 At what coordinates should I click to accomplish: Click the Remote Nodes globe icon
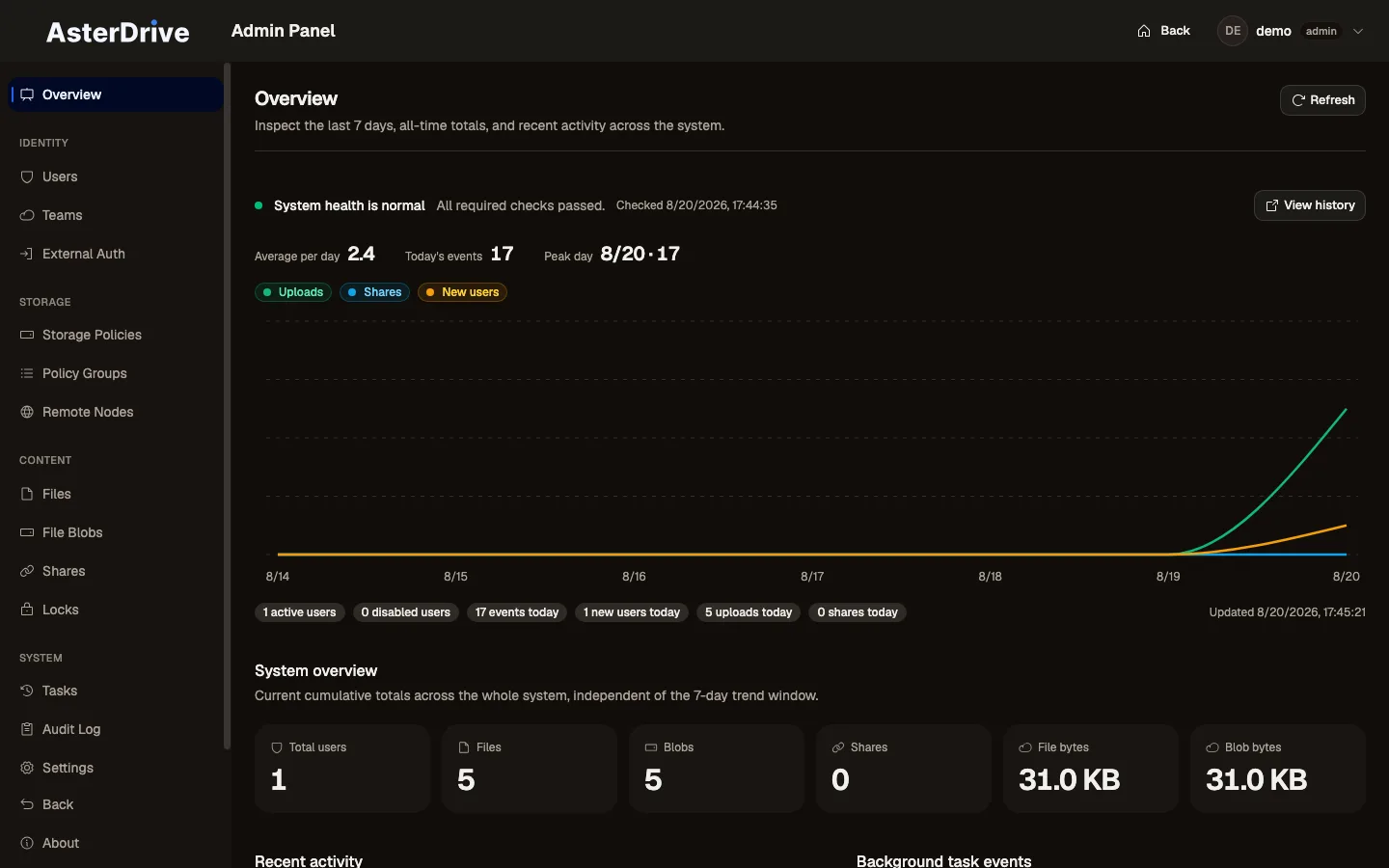click(x=27, y=412)
